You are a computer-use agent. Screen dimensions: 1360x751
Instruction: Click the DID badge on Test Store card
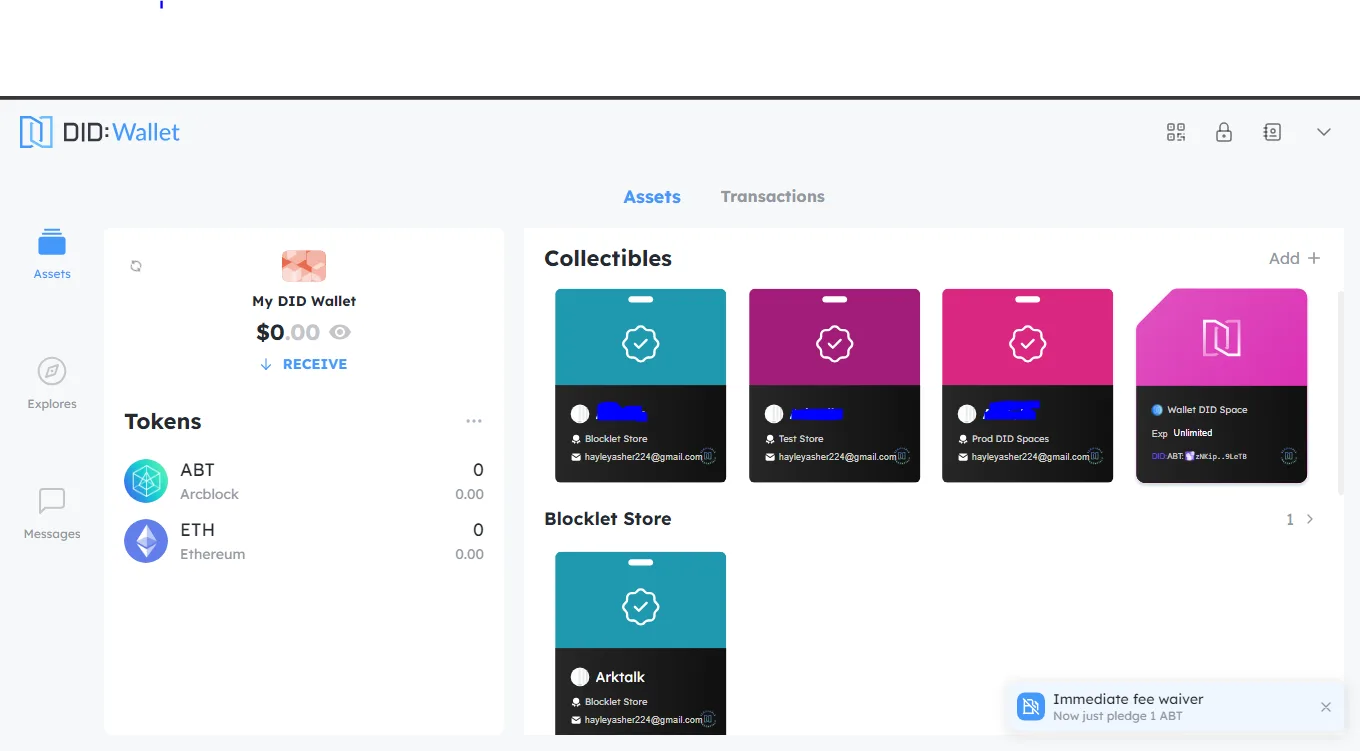pyautogui.click(x=902, y=456)
